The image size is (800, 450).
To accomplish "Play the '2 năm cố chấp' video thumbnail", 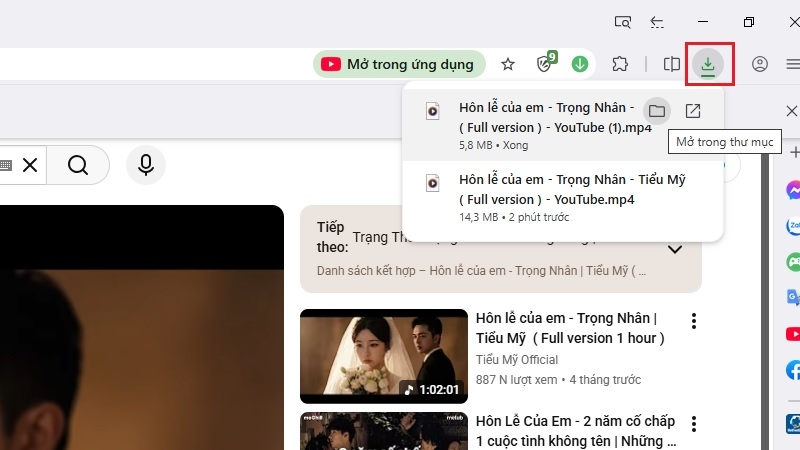I will tap(384, 431).
